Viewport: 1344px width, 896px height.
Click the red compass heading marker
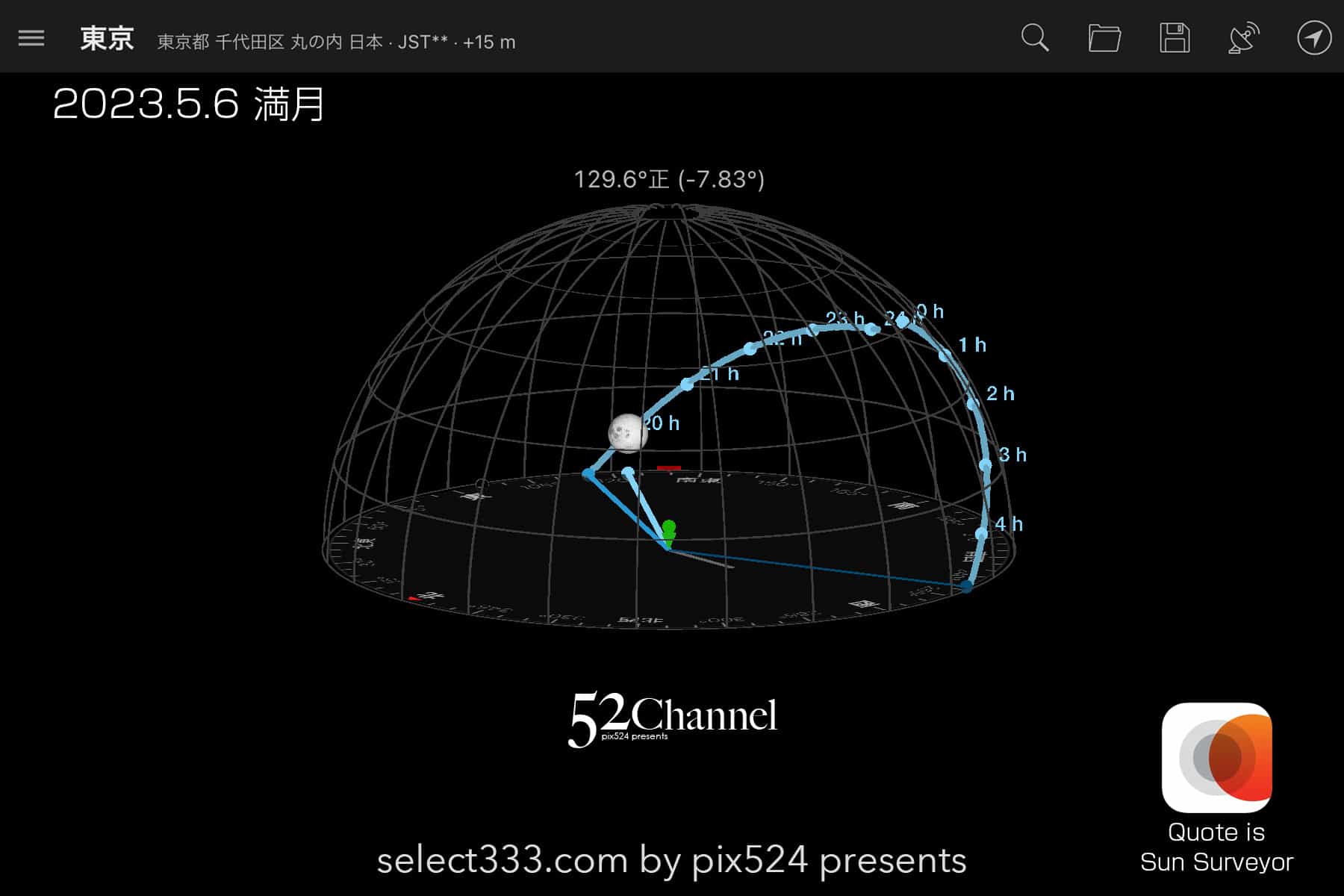[669, 468]
